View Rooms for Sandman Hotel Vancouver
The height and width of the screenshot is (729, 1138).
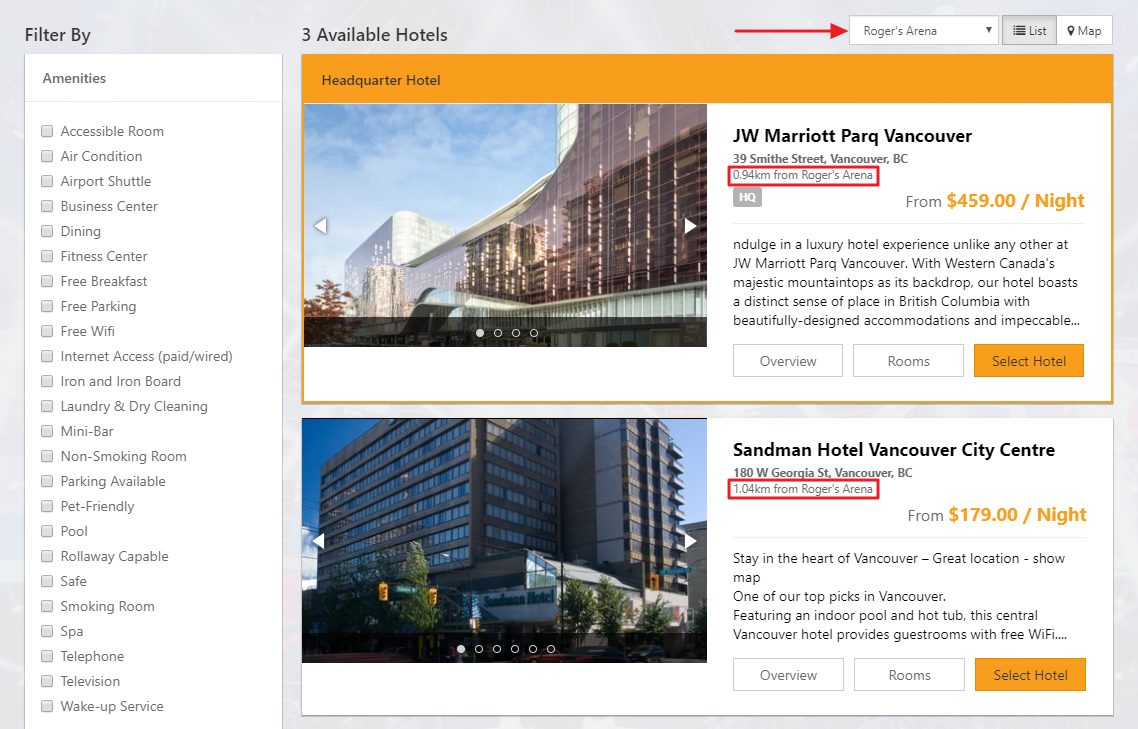click(x=909, y=675)
